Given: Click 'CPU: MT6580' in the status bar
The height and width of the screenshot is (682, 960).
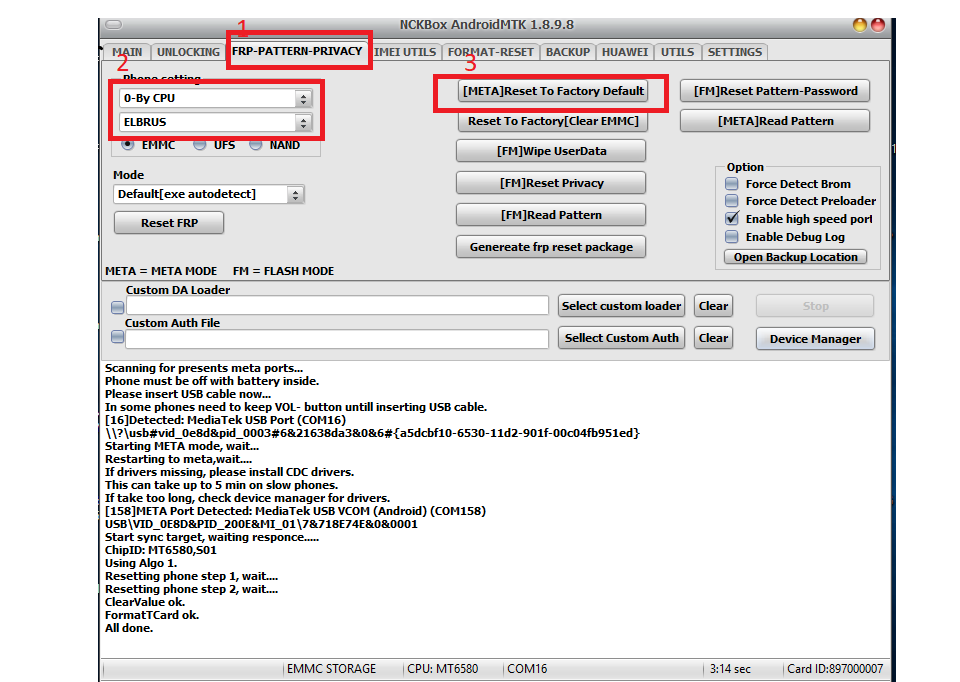Looking at the screenshot, I should [443, 669].
